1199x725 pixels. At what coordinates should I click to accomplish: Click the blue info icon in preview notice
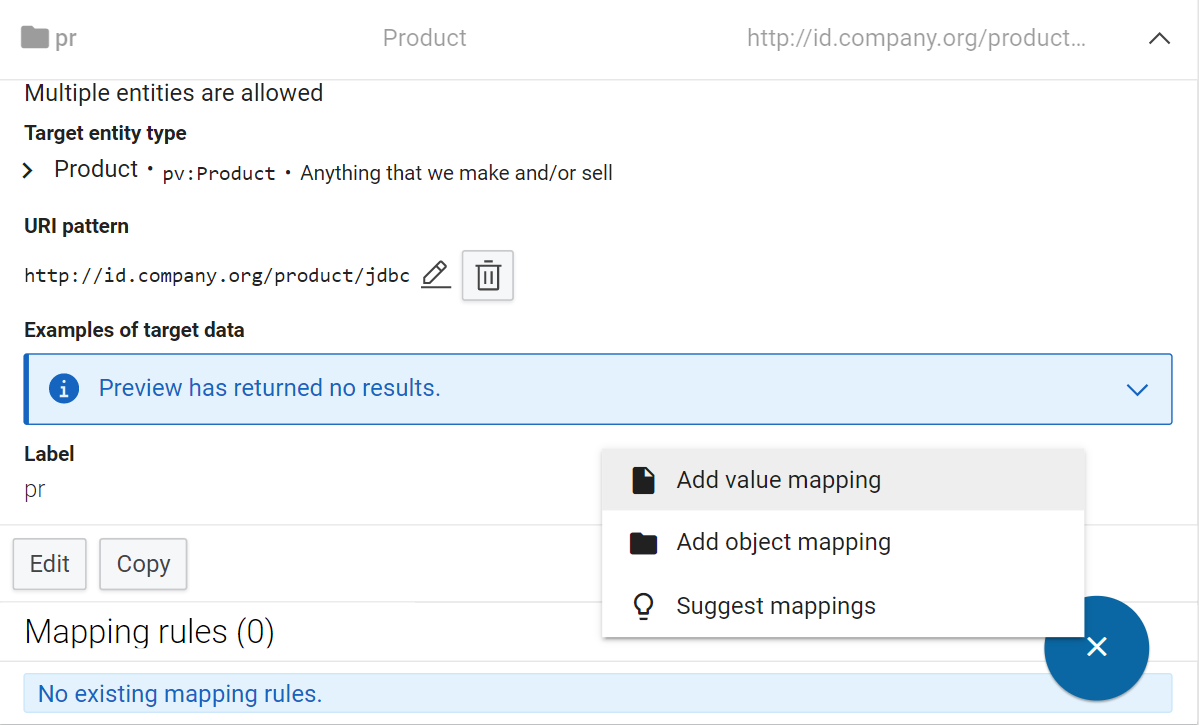coord(63,388)
